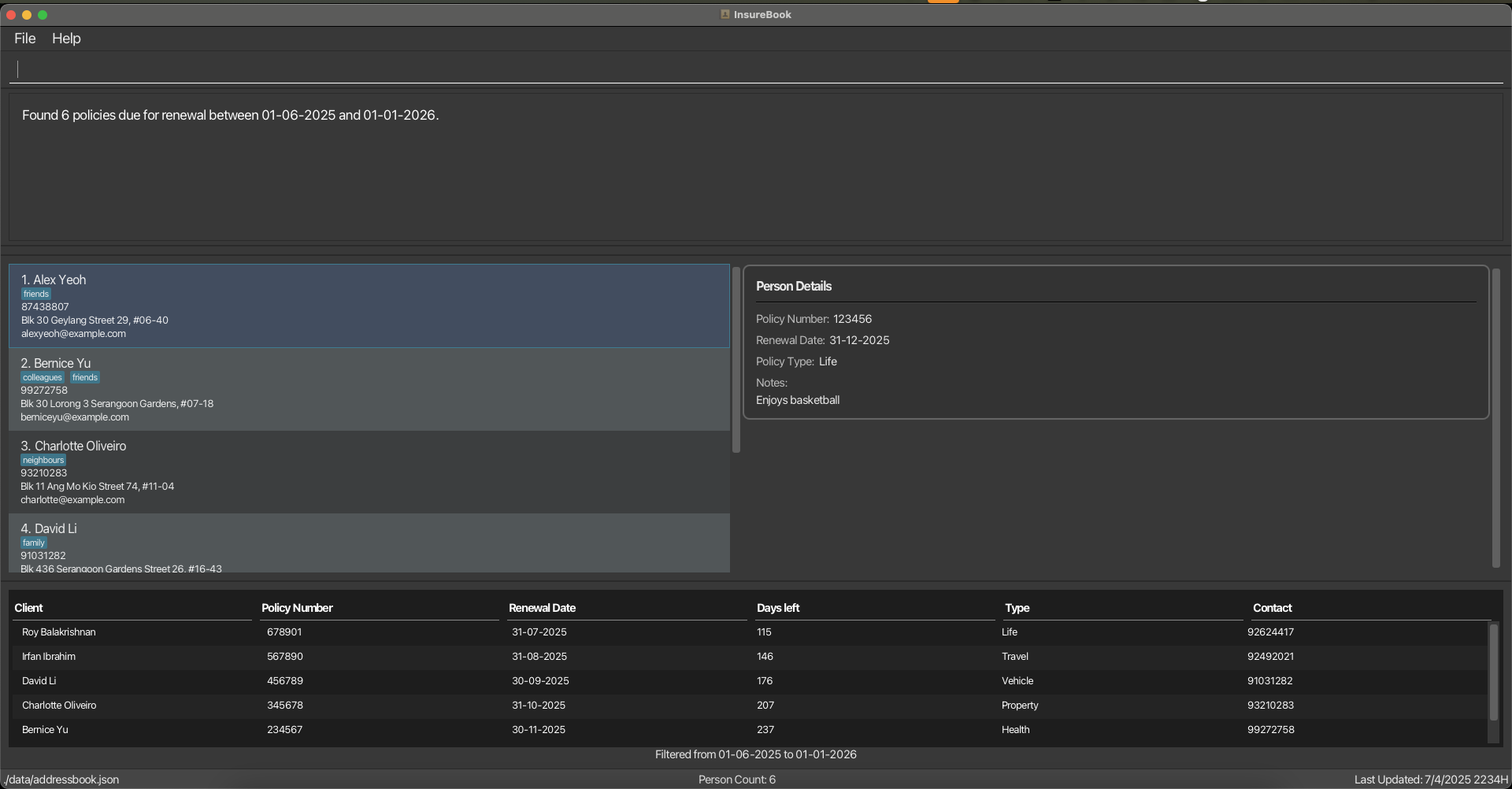Select the Roy Balakrishnan table row
Screen dimensions: 1512x789
(x=750, y=632)
